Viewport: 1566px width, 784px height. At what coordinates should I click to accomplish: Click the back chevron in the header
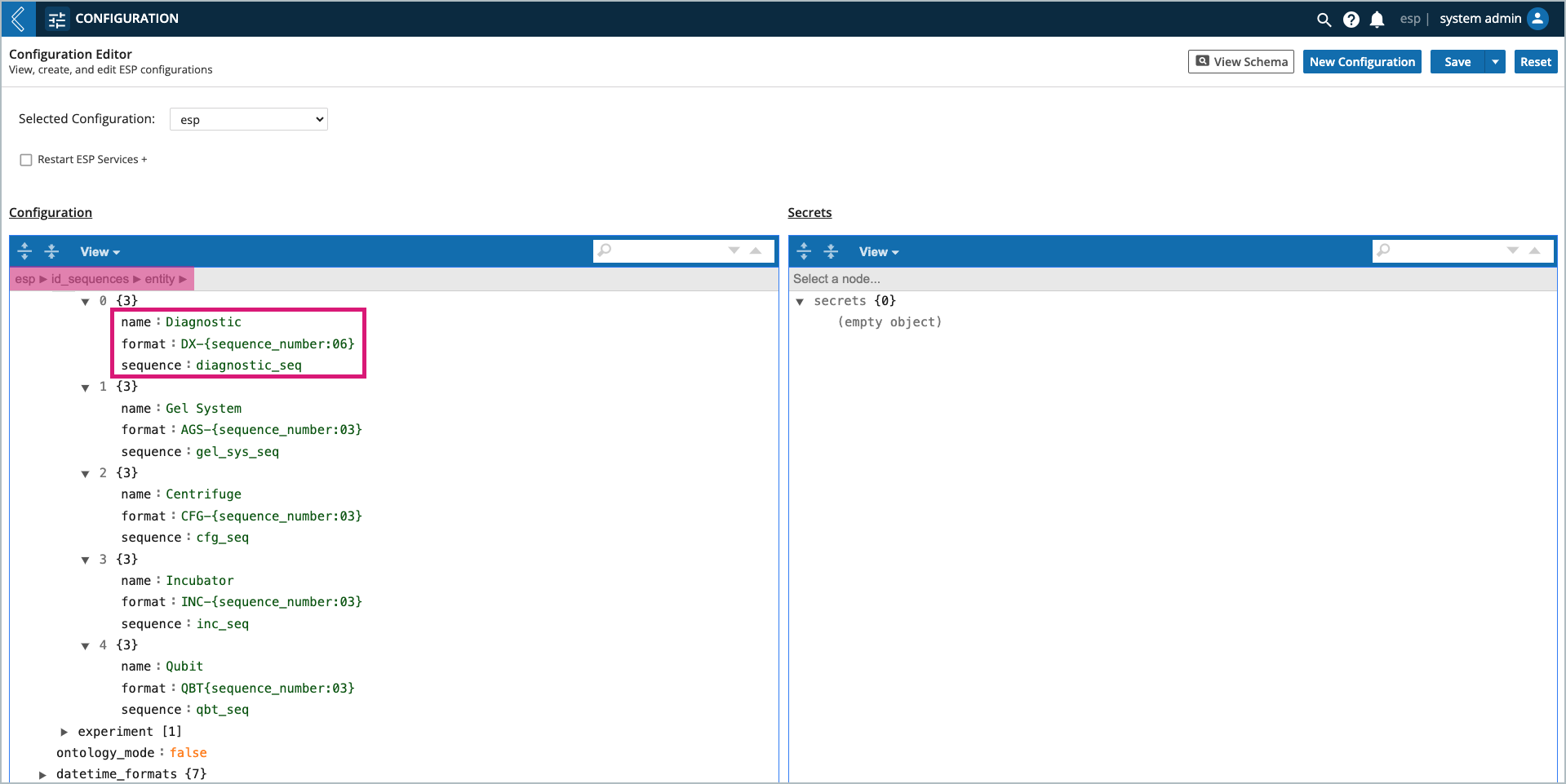pos(18,18)
